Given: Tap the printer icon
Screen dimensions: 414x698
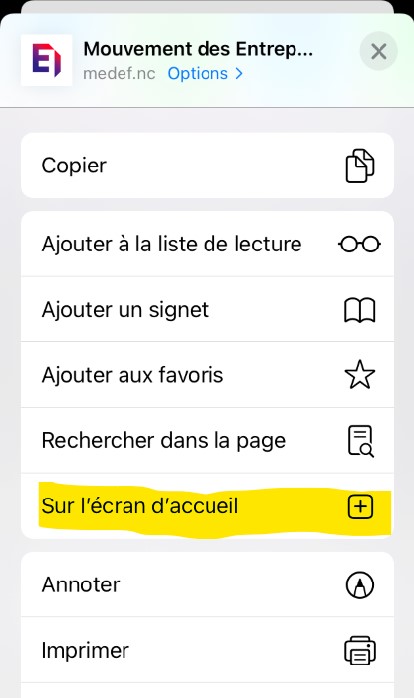Looking at the screenshot, I should [x=360, y=650].
